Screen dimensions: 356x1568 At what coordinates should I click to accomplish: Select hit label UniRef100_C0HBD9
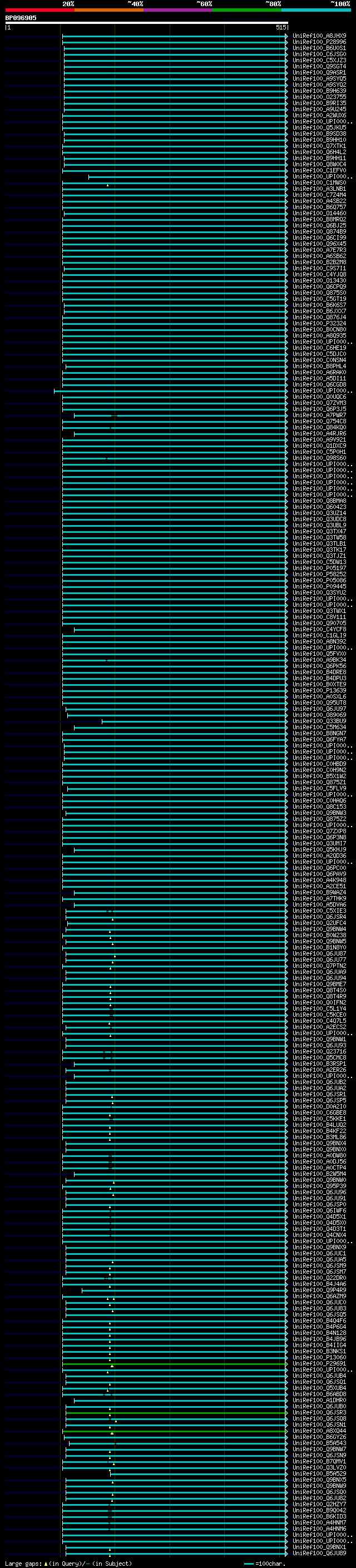coord(319,764)
